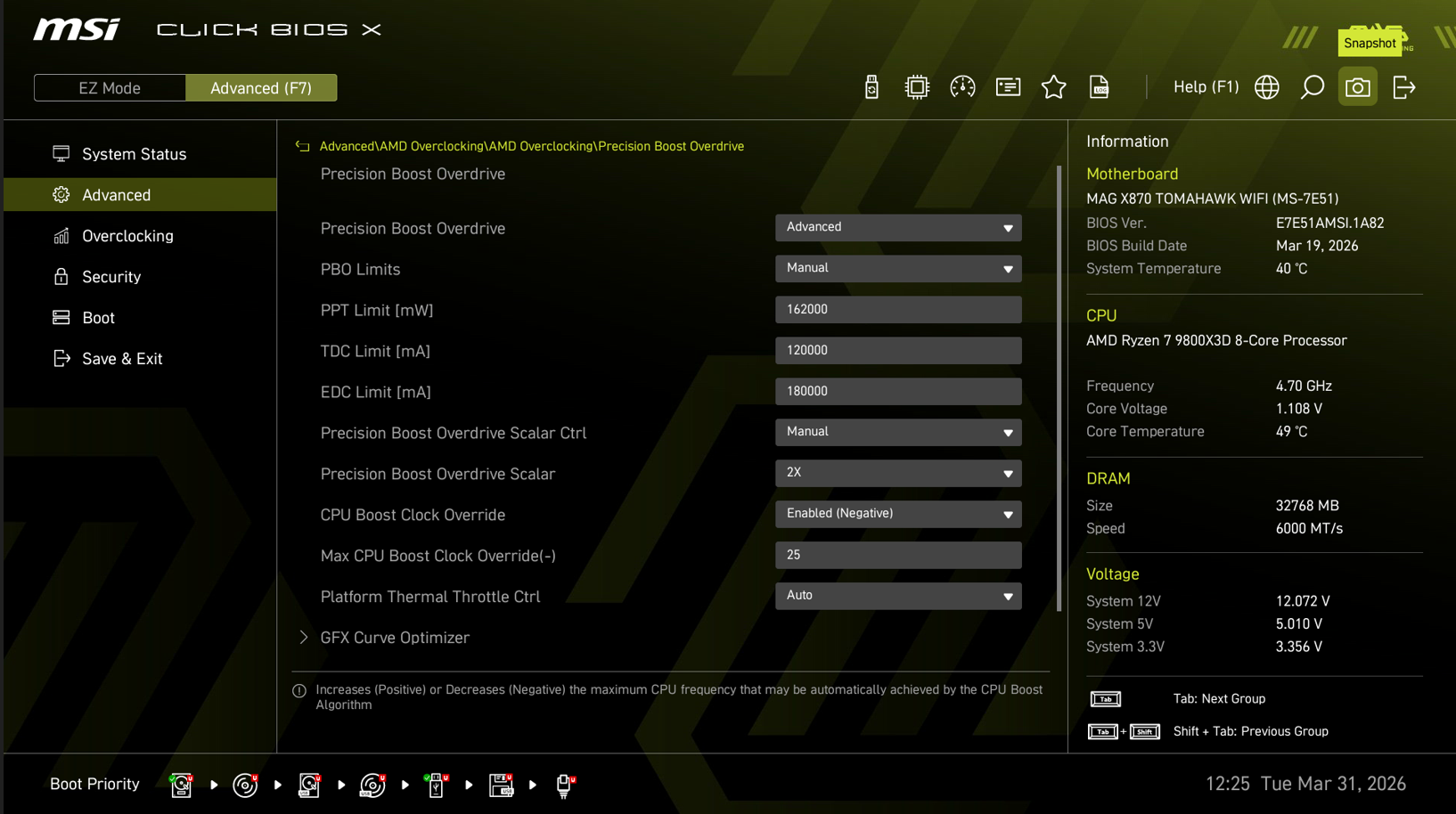The width and height of the screenshot is (1456, 814).
Task: Click the settings list vertical scrollbar
Action: pos(1059,388)
